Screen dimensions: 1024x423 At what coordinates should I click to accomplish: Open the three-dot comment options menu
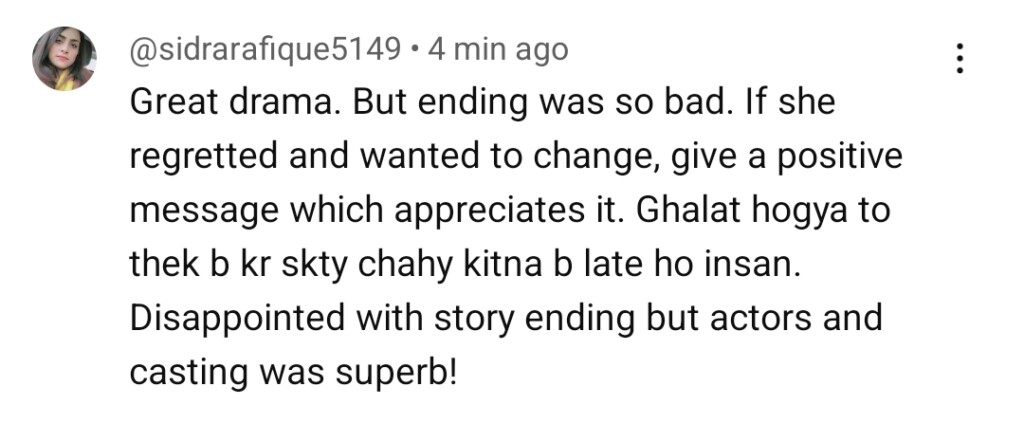[x=958, y=58]
